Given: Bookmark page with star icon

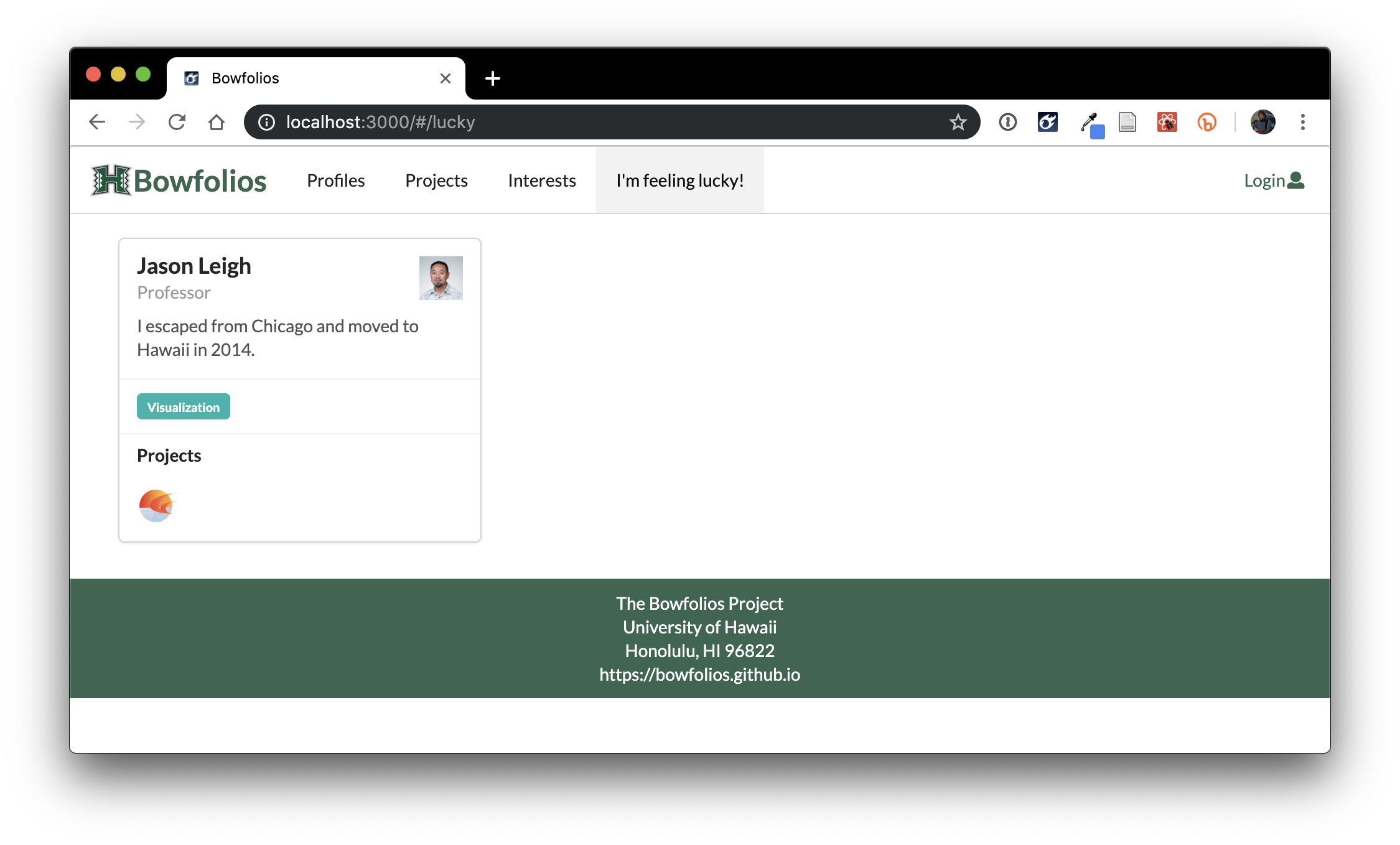Looking at the screenshot, I should tap(958, 122).
